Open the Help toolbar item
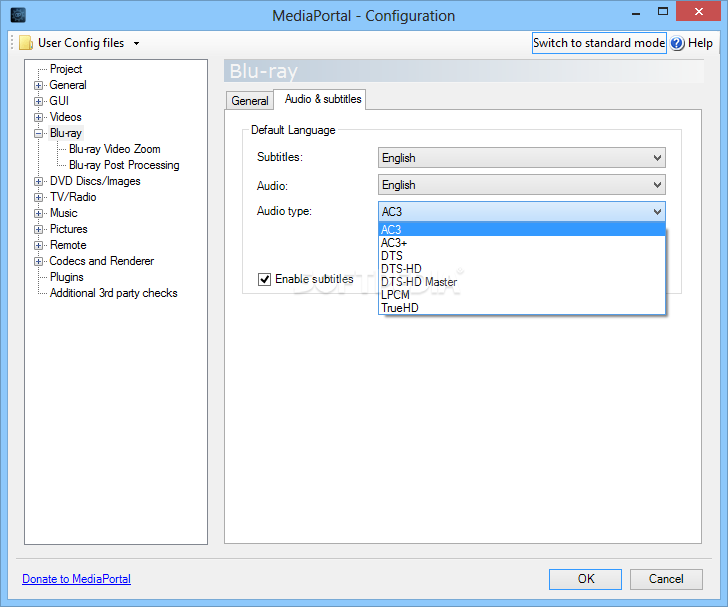728x607 pixels. point(692,43)
